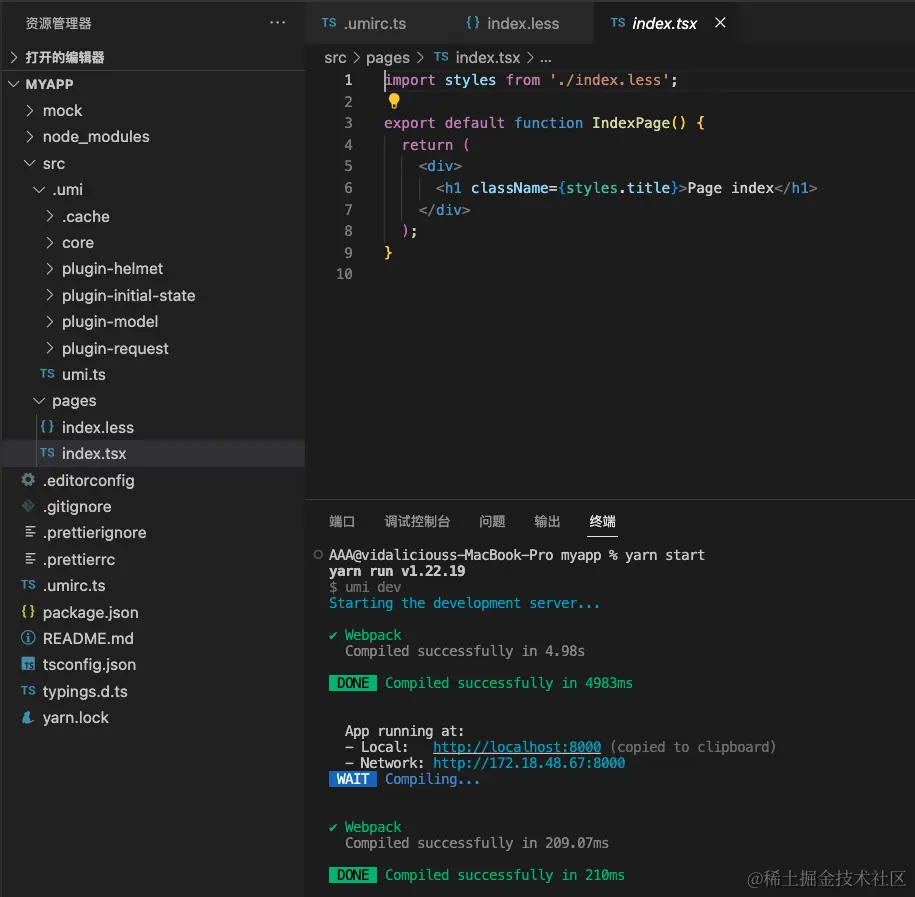Expand the .cache folder

50,217
